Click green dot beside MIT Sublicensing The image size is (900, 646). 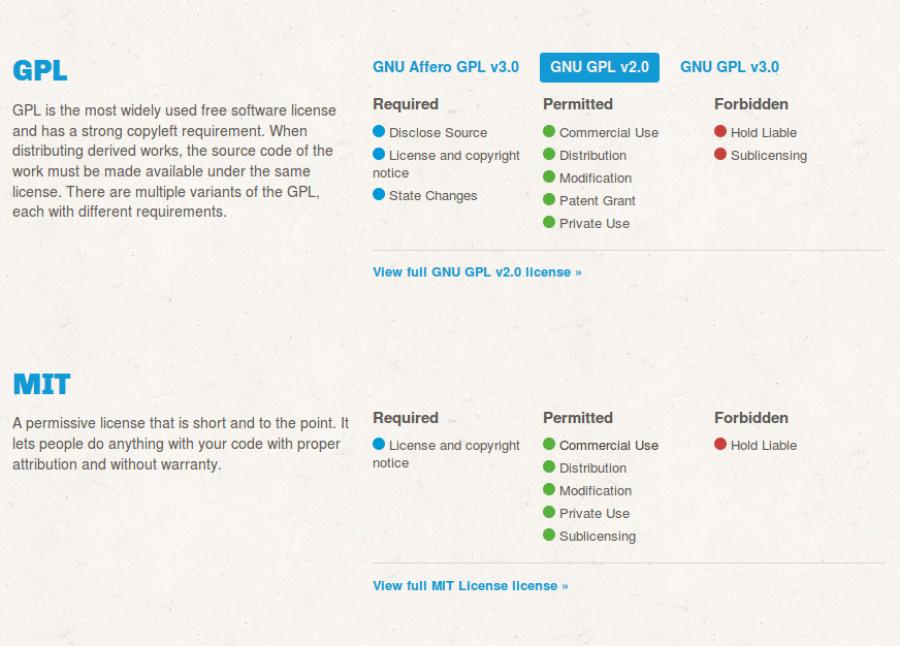(x=549, y=535)
